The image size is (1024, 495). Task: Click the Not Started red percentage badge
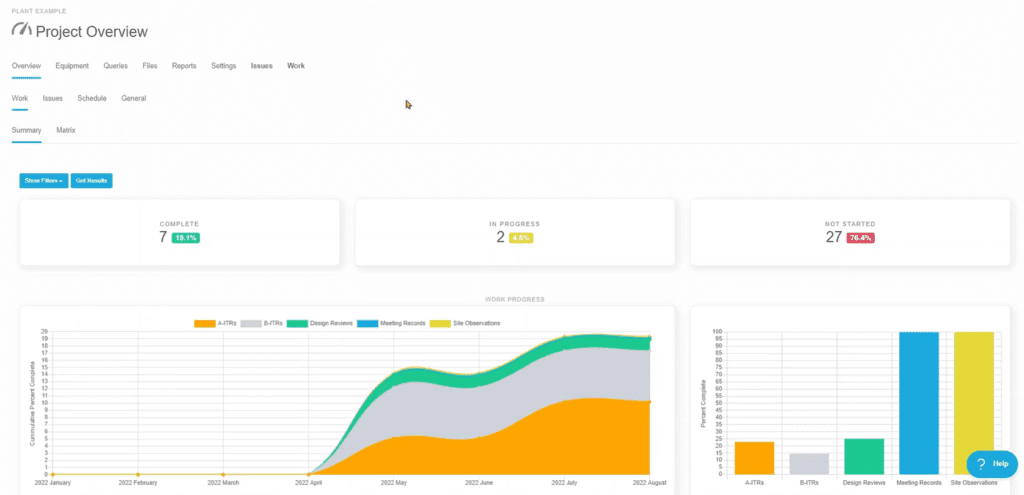(x=860, y=238)
